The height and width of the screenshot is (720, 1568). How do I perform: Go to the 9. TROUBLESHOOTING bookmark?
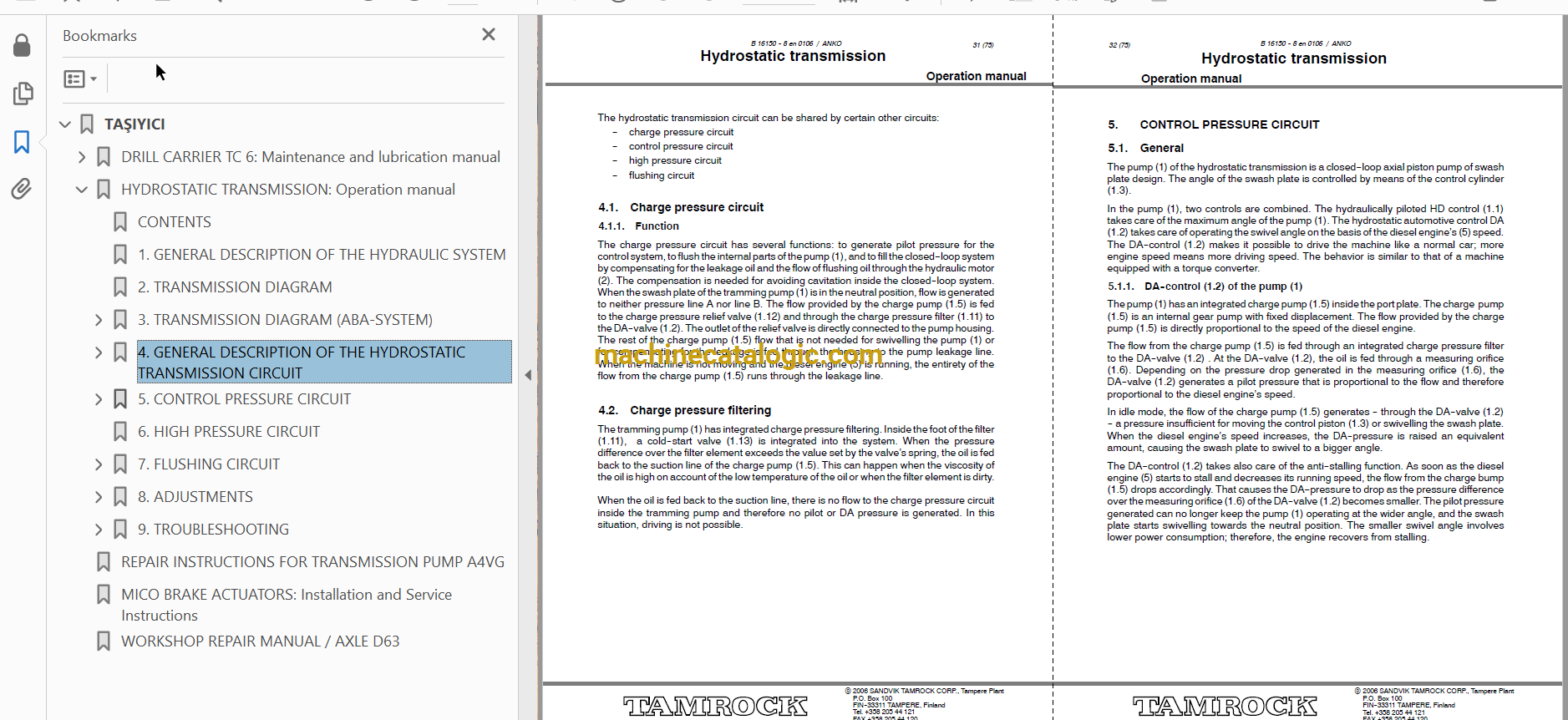tap(213, 530)
